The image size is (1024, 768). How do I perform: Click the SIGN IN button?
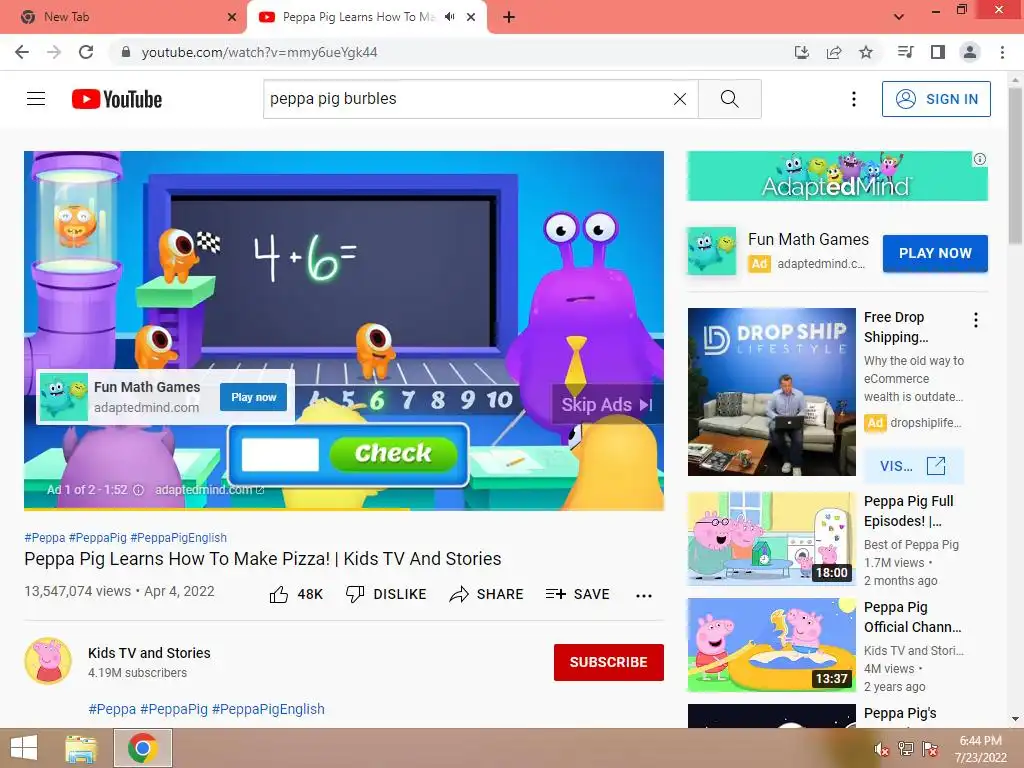[936, 99]
